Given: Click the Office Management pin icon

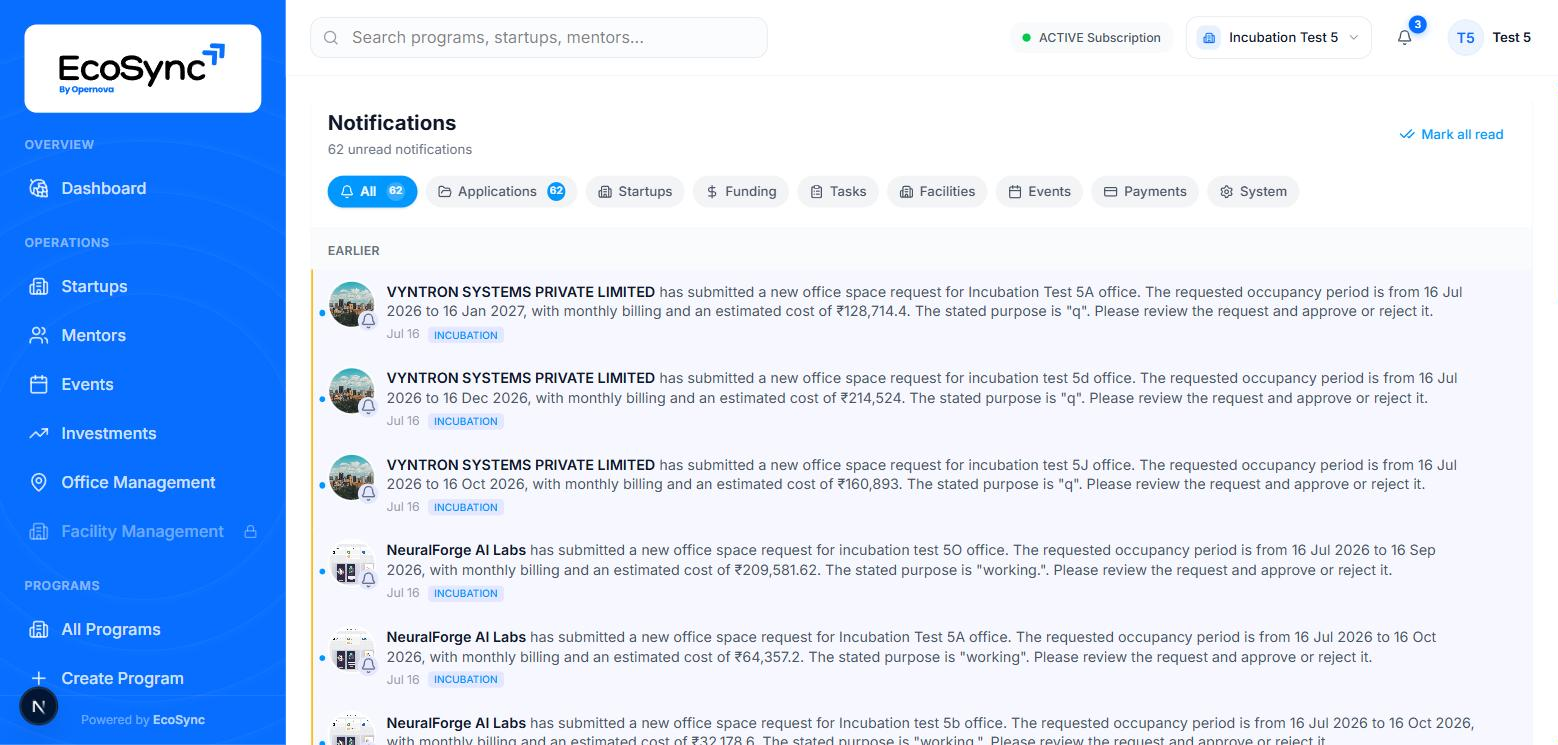Looking at the screenshot, I should click(39, 482).
